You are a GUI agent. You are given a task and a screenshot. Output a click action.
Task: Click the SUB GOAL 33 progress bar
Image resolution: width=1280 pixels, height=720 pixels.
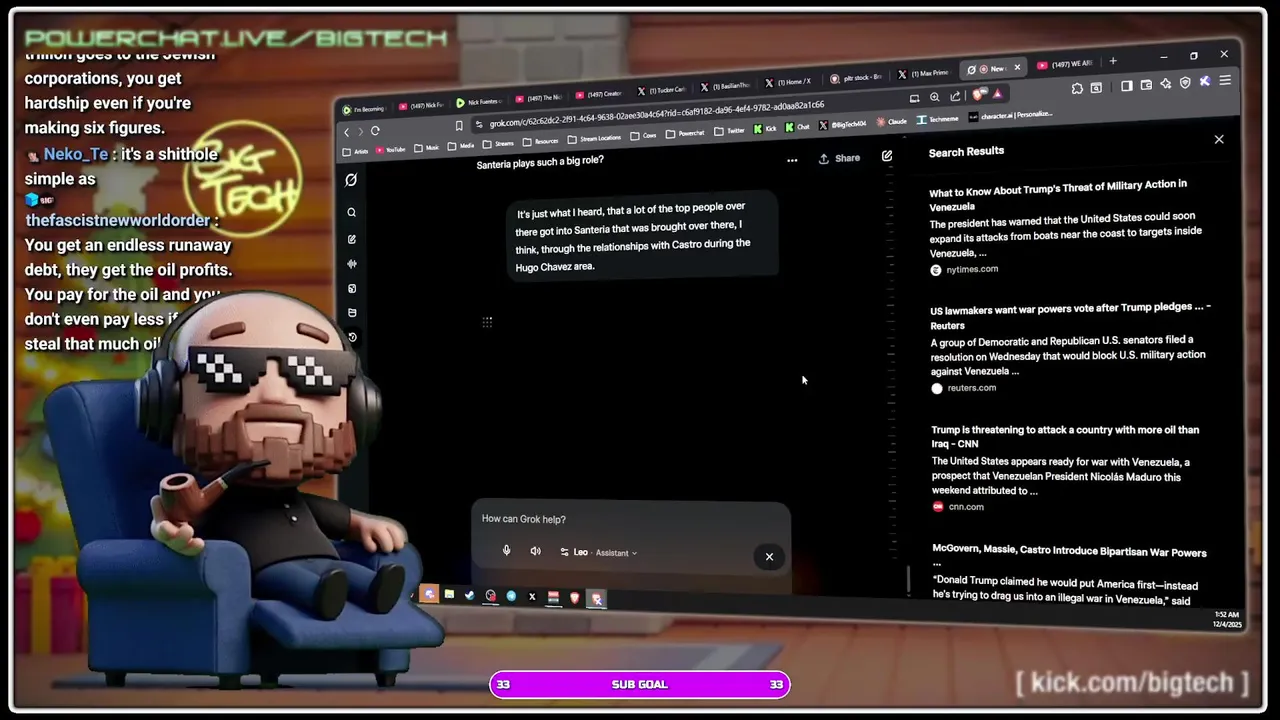click(639, 684)
